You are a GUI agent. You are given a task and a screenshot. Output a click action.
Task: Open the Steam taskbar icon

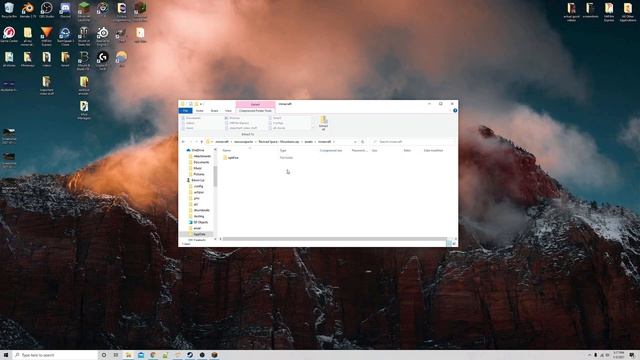click(x=190, y=355)
